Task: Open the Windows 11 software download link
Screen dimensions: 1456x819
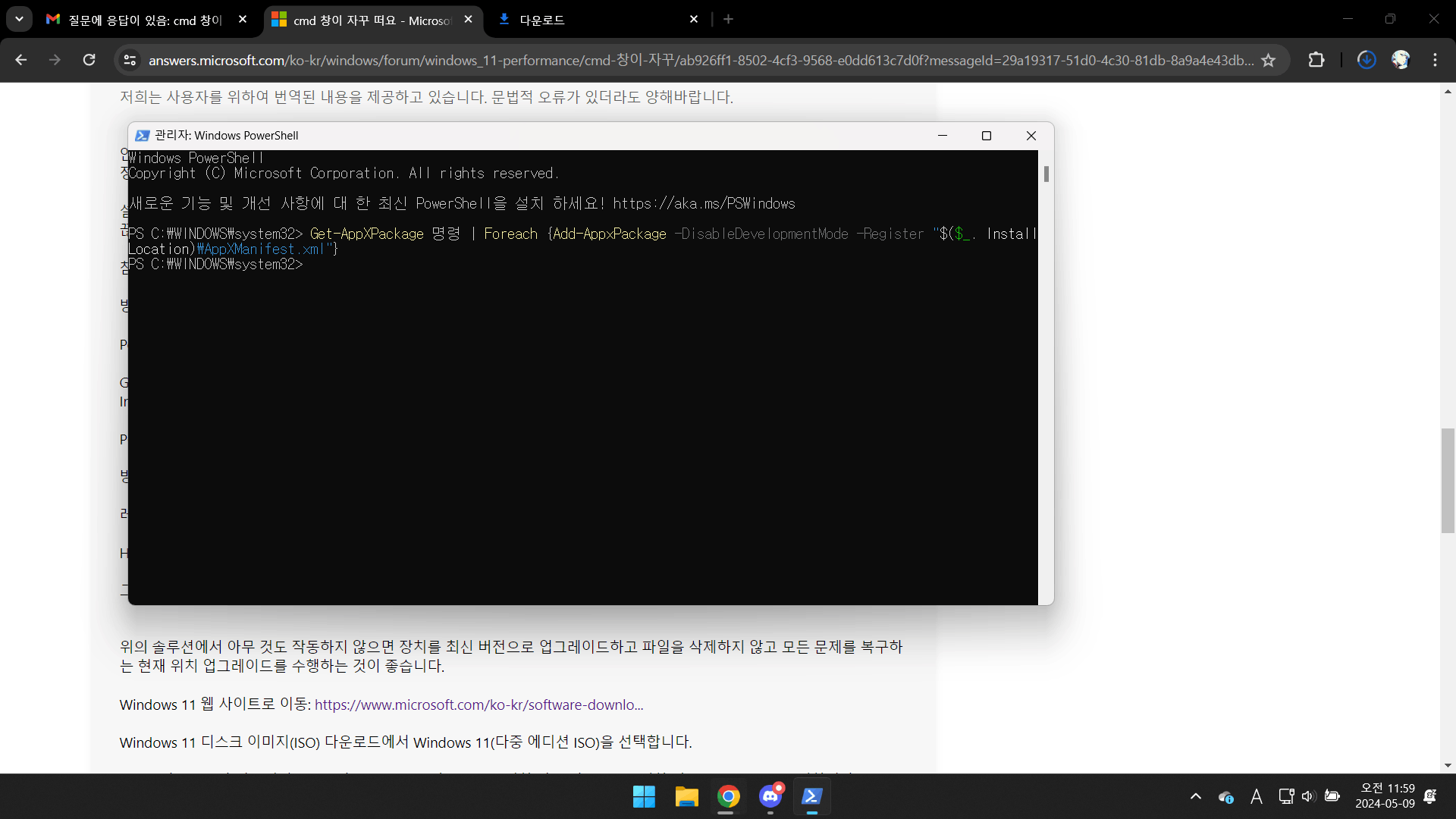Action: point(478,704)
